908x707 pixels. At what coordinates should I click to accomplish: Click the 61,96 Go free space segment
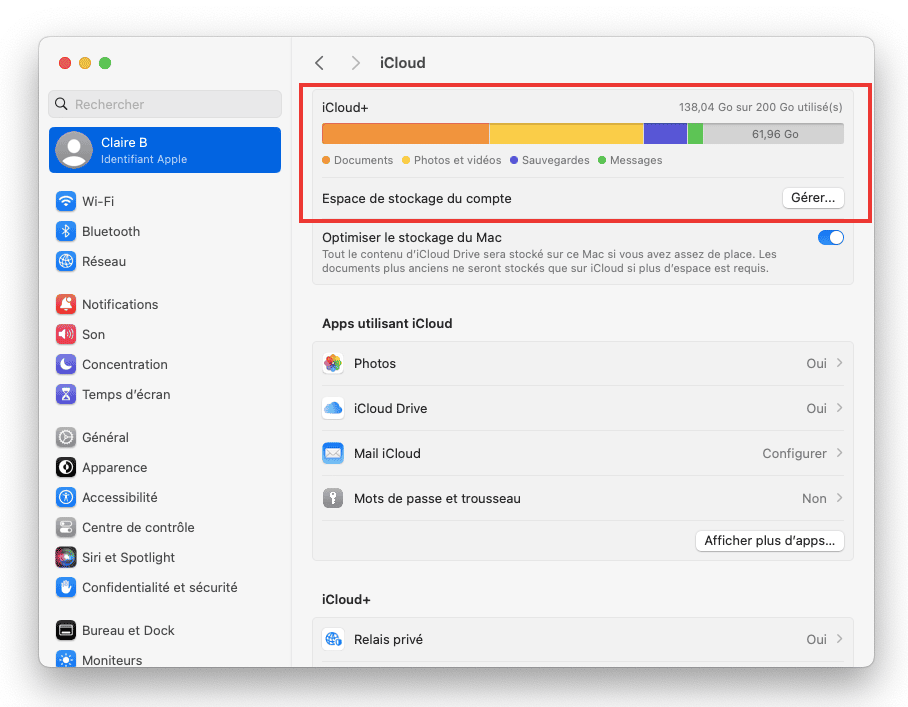tap(774, 134)
